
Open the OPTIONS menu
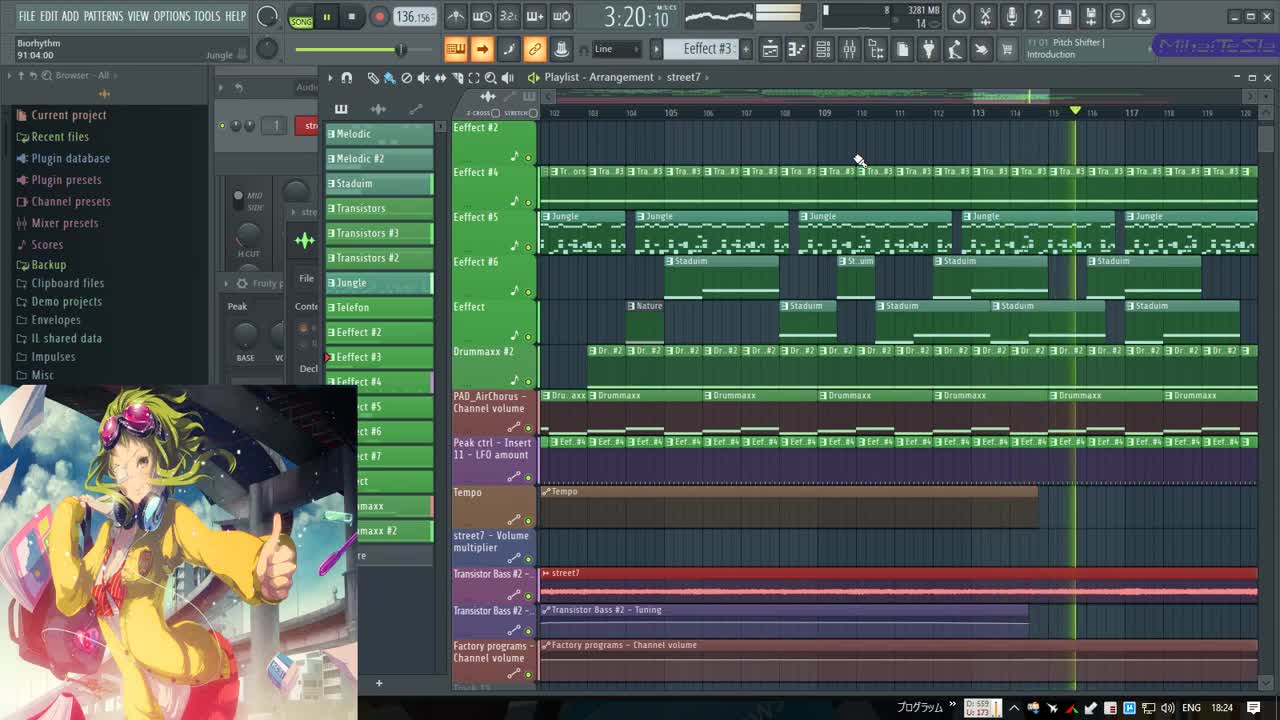tap(171, 16)
